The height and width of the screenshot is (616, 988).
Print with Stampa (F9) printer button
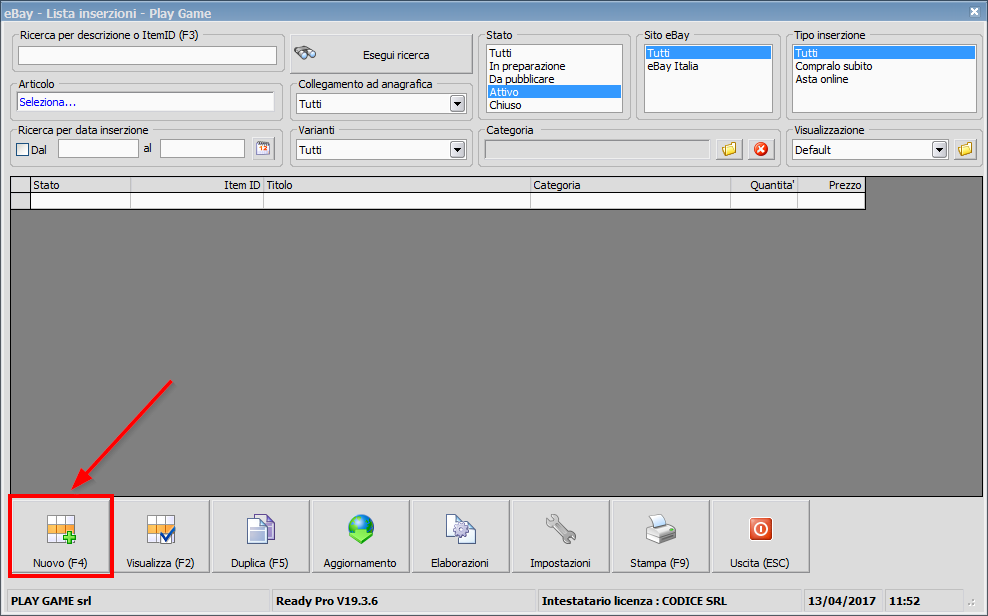click(660, 536)
